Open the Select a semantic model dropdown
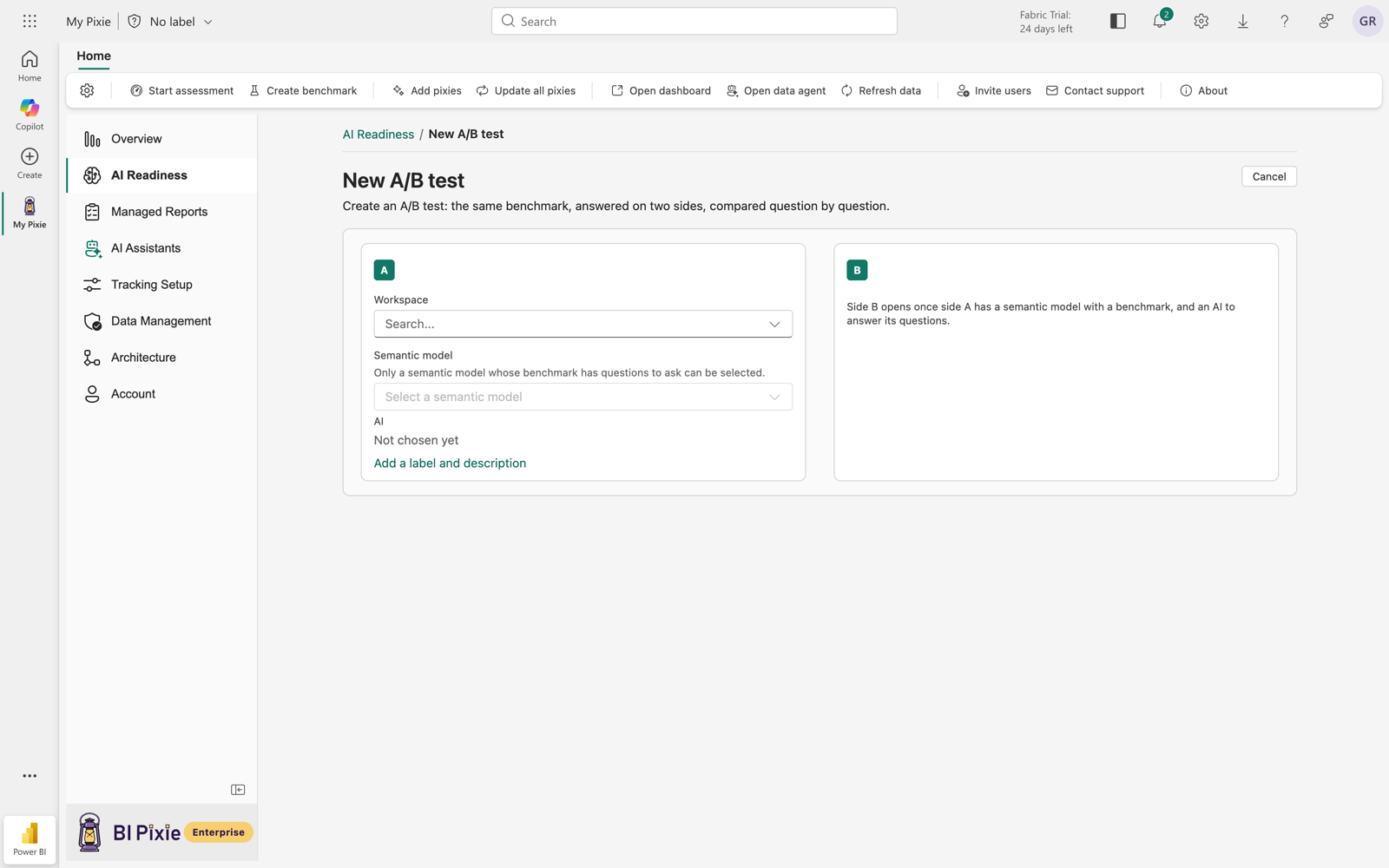This screenshot has width=1389, height=868. (x=583, y=397)
